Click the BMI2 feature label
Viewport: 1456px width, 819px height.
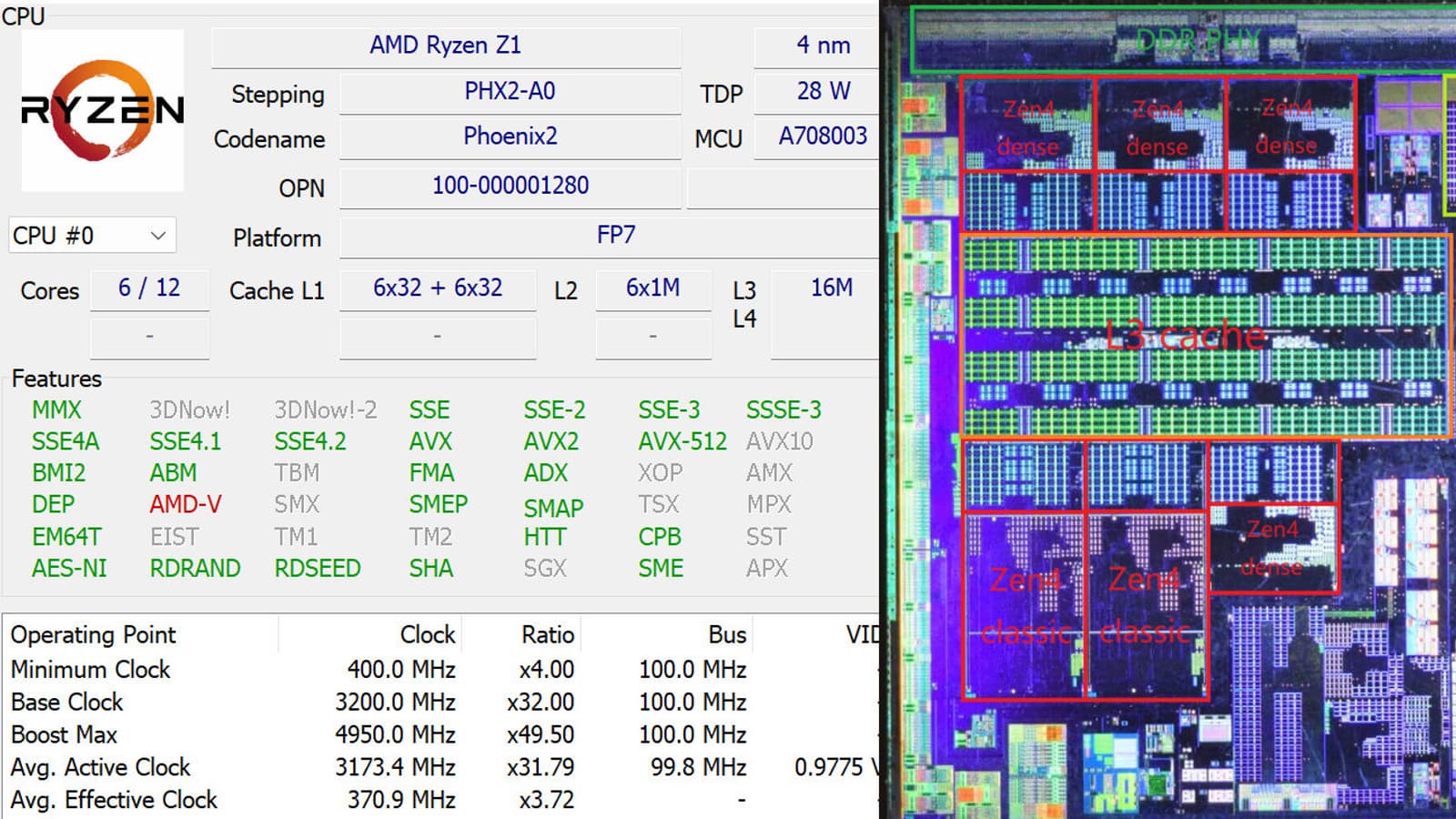click(58, 473)
